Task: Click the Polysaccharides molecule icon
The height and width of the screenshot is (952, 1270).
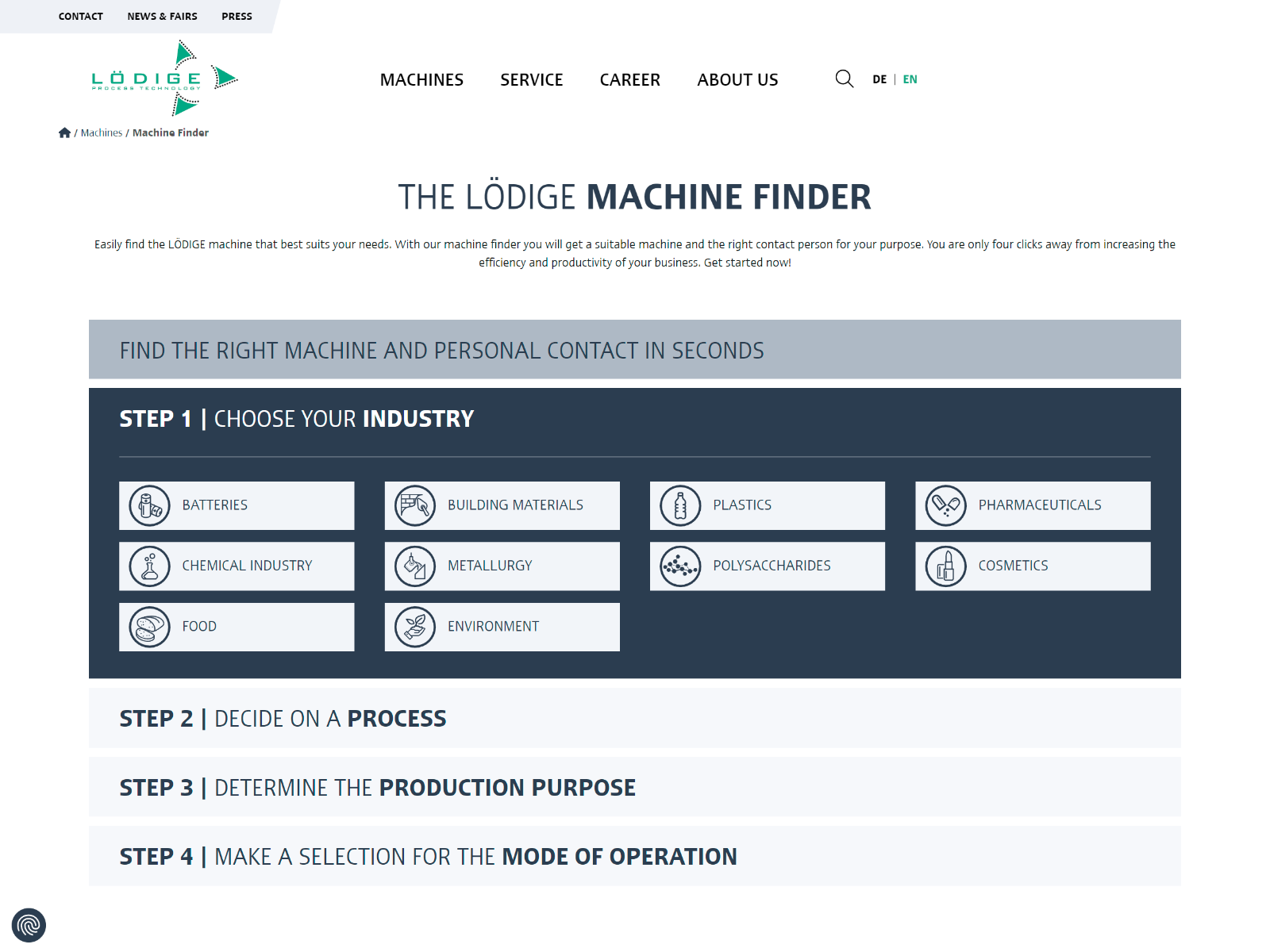Action: point(680,566)
